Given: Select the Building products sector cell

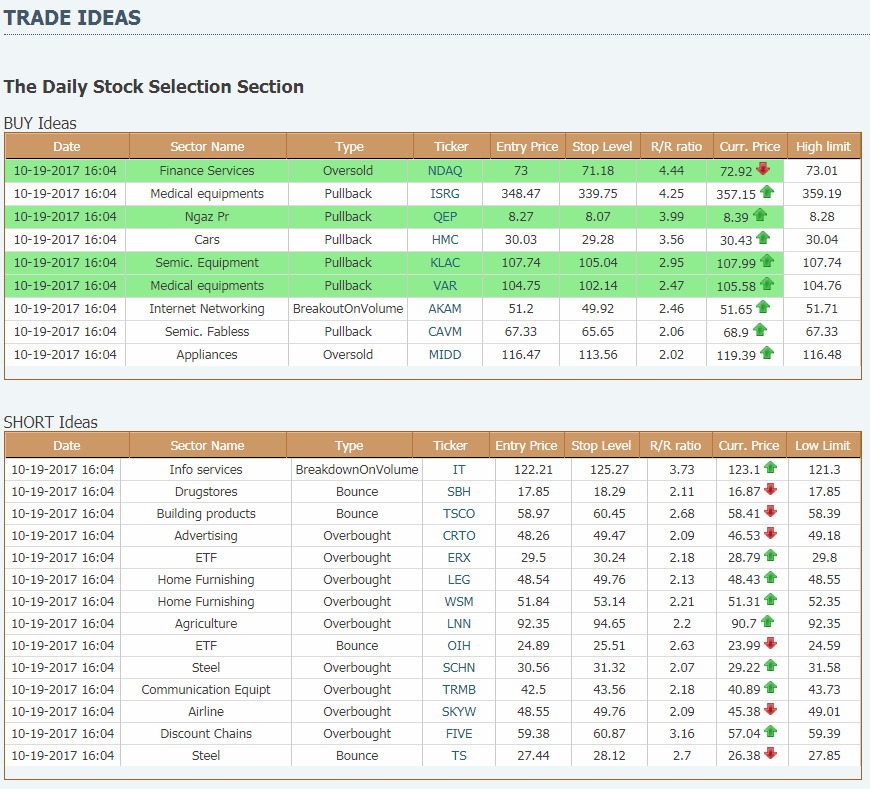Looking at the screenshot, I should [x=206, y=514].
